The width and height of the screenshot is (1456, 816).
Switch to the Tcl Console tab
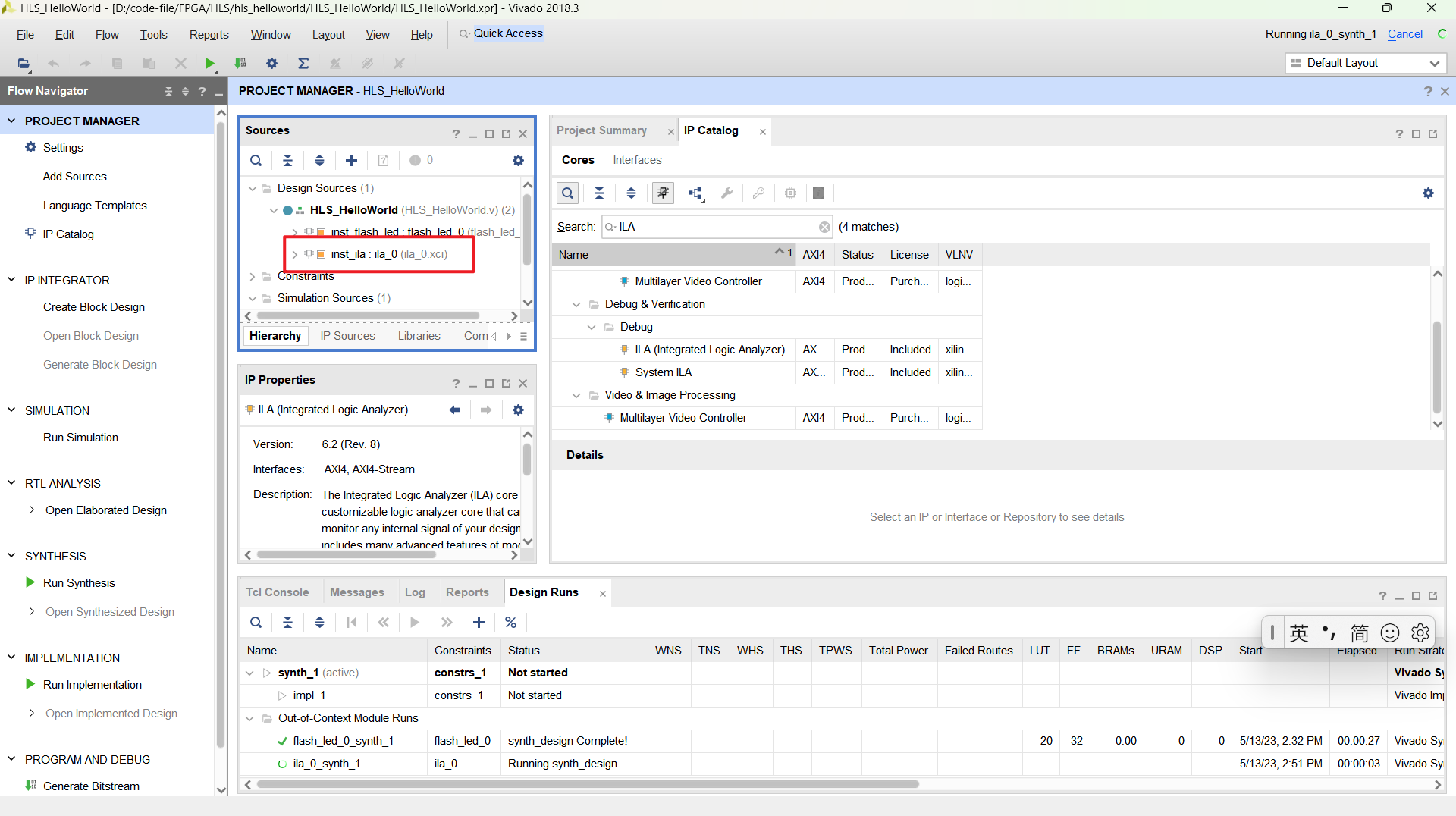[x=278, y=592]
